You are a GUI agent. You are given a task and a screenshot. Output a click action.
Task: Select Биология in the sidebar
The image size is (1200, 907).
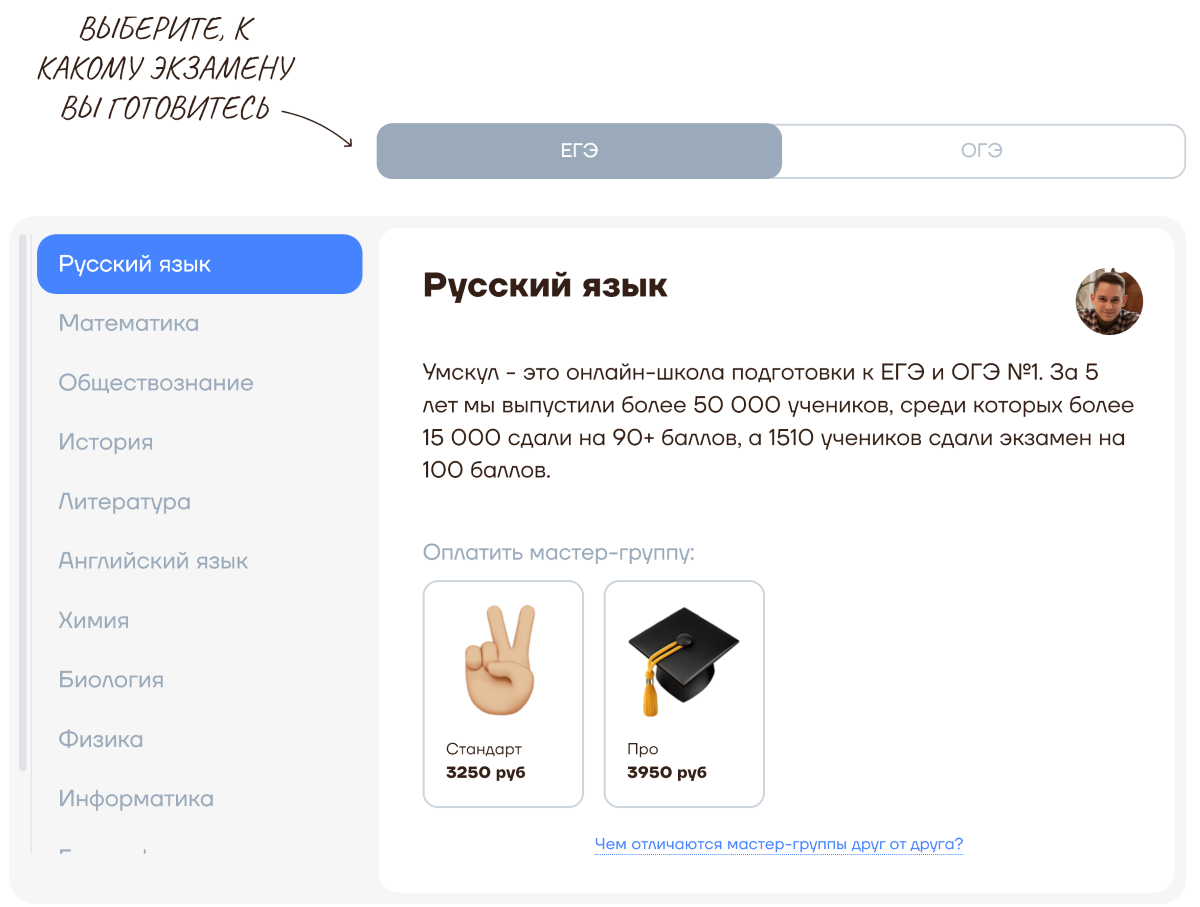[111, 680]
